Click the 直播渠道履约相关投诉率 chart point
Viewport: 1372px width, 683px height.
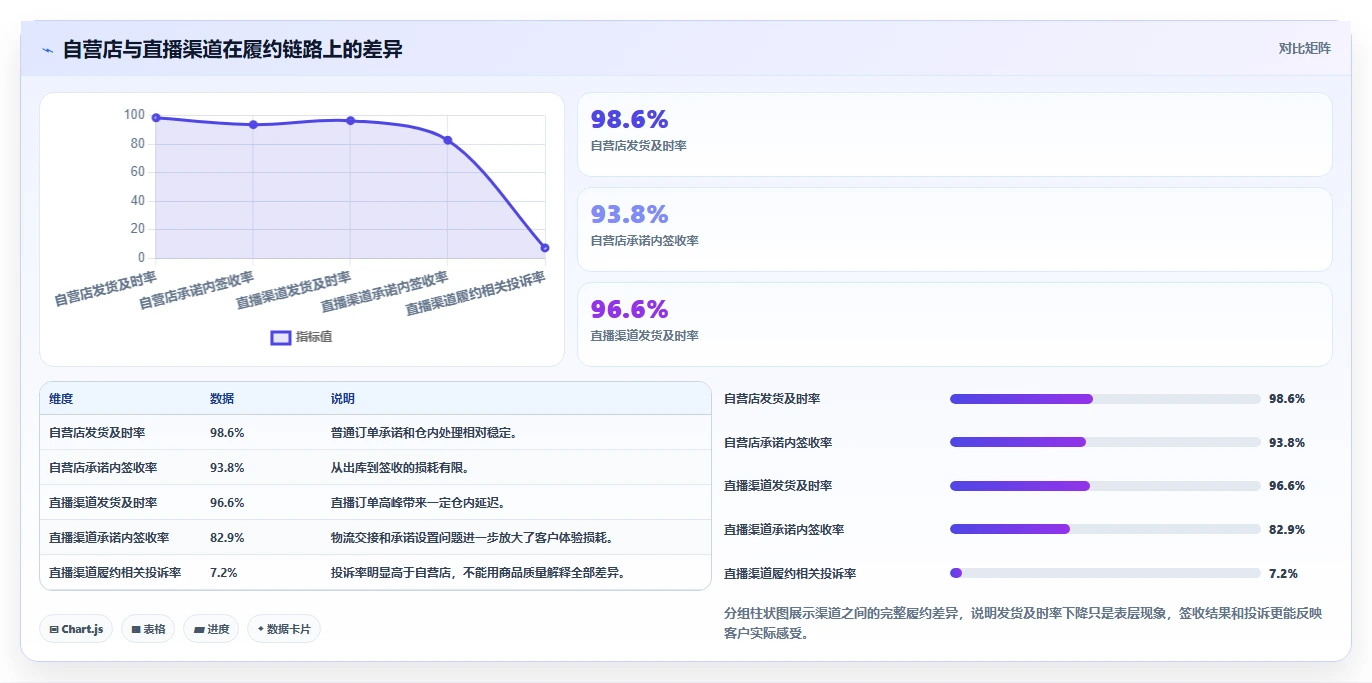click(x=545, y=247)
